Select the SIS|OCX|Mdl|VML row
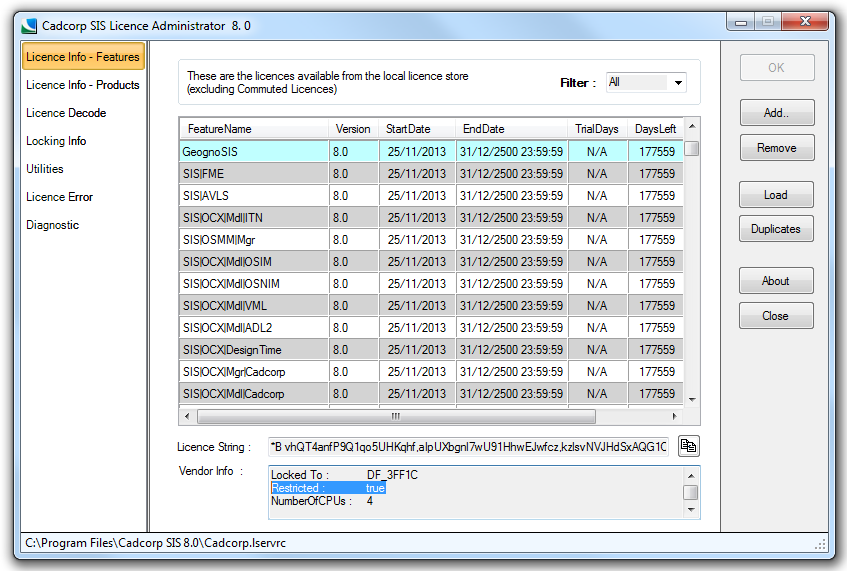This screenshot has height=571, width=847. coord(431,306)
